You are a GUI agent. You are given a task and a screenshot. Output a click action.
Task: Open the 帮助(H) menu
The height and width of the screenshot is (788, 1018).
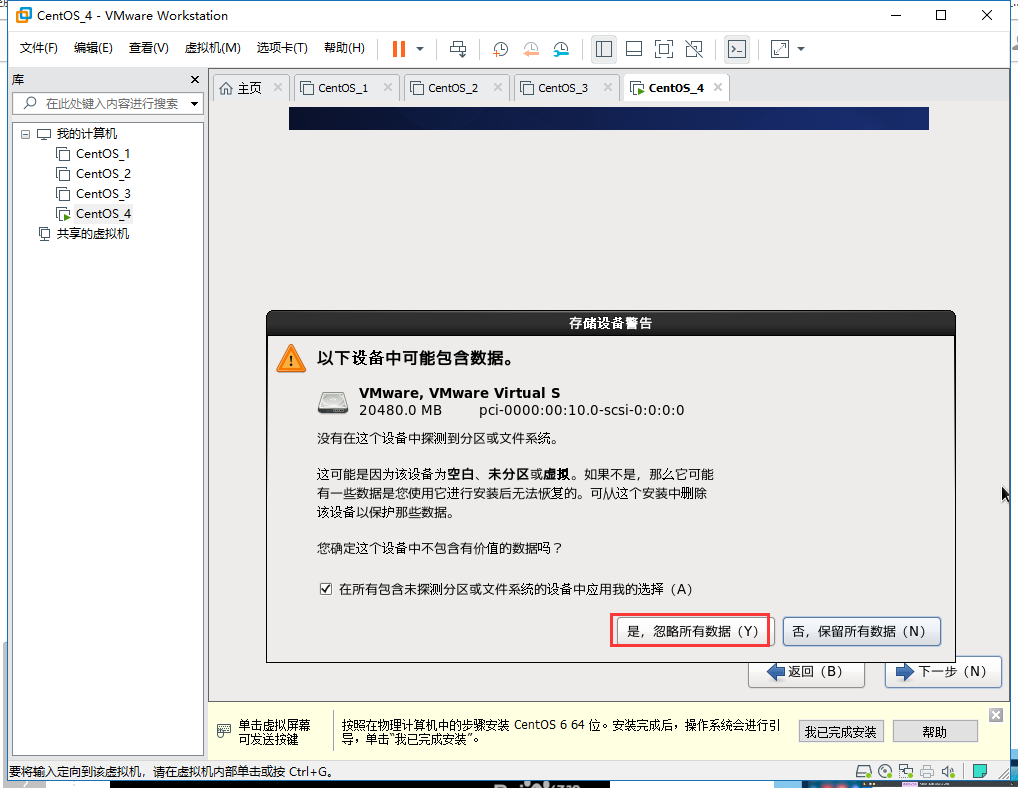344,48
